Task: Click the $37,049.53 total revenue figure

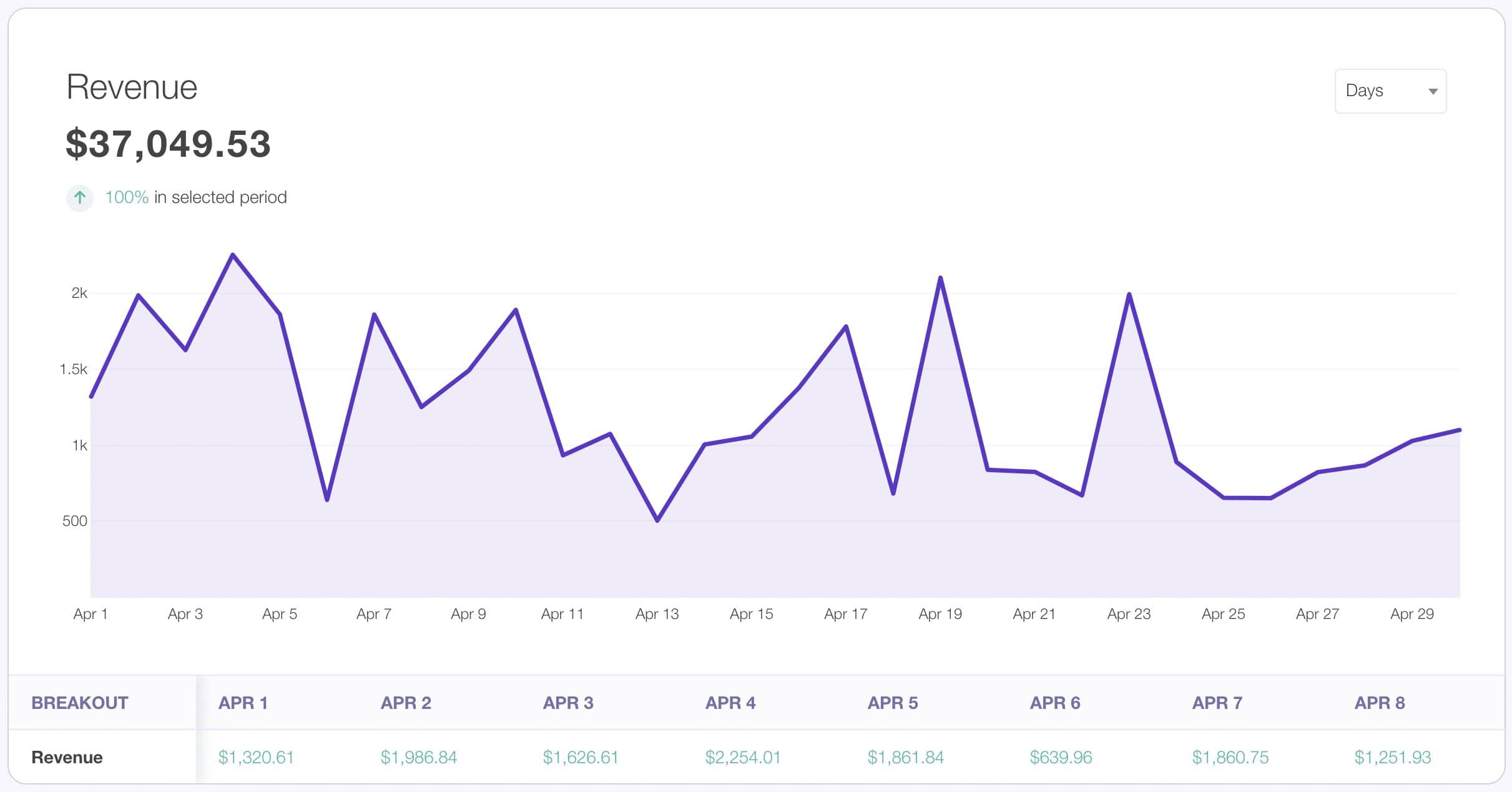Action: pos(168,144)
